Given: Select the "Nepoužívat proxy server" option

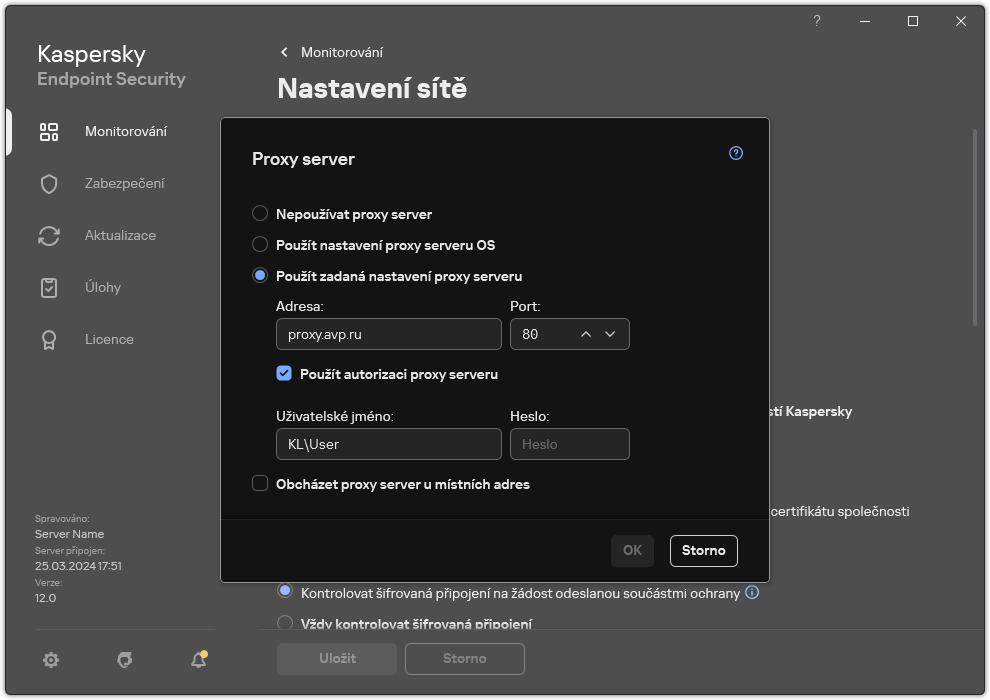Looking at the screenshot, I should [260, 213].
